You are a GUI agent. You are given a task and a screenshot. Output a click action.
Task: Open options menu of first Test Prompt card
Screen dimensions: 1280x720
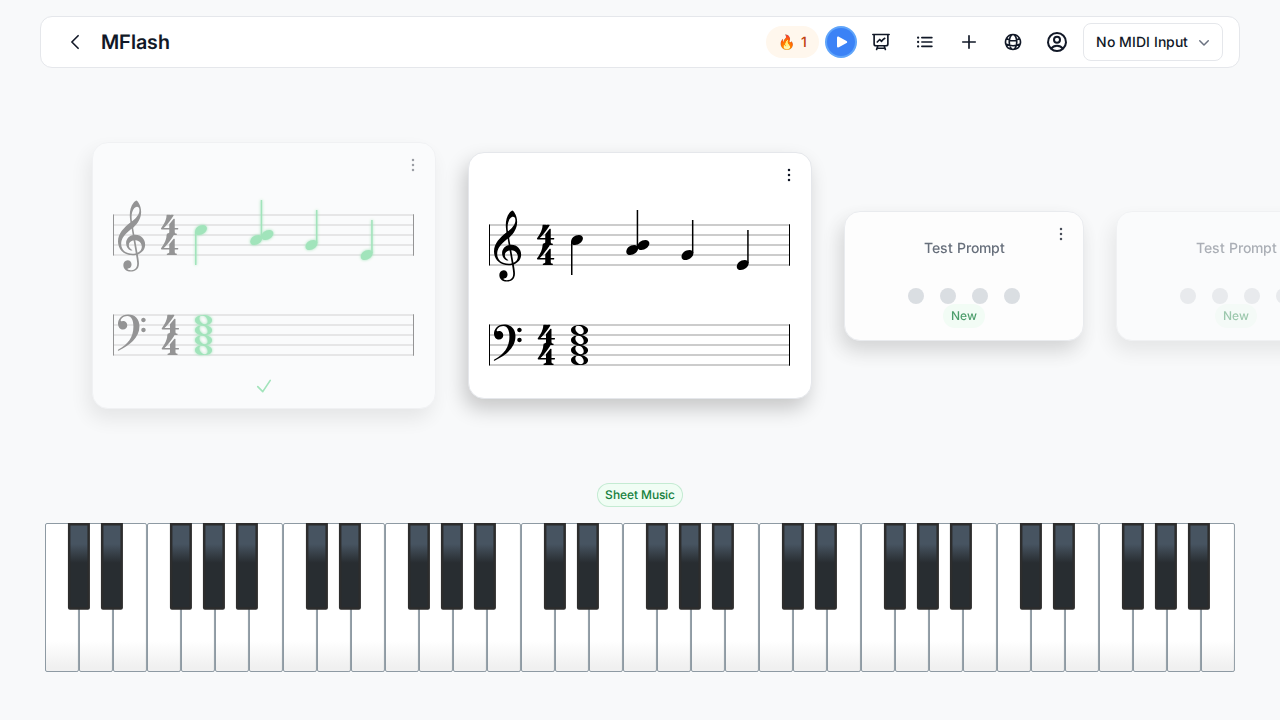[x=1061, y=234]
